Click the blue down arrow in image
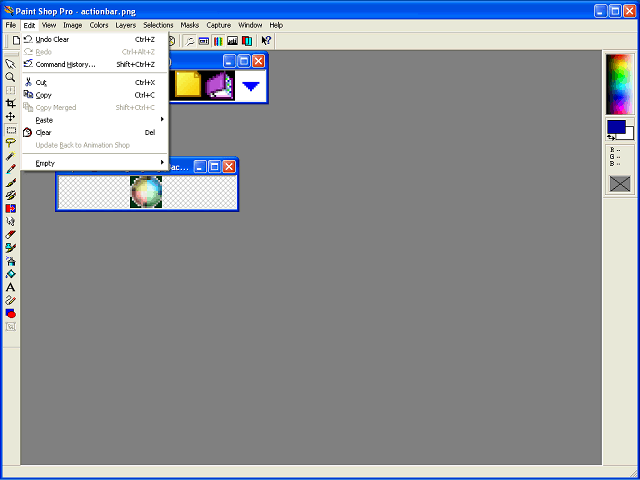The height and width of the screenshot is (480, 640). [x=251, y=86]
